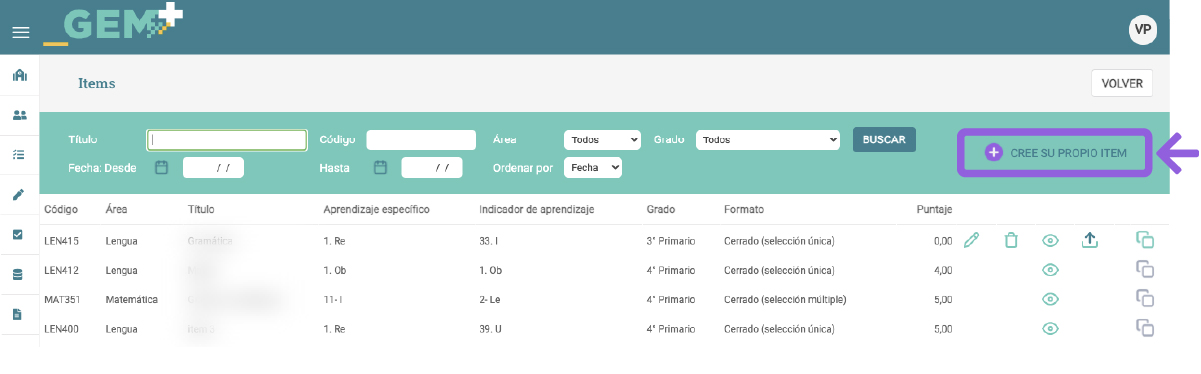Screen dimensions: 1201x374
Task: Click the 4,00 score cell
Action: click(x=942, y=270)
